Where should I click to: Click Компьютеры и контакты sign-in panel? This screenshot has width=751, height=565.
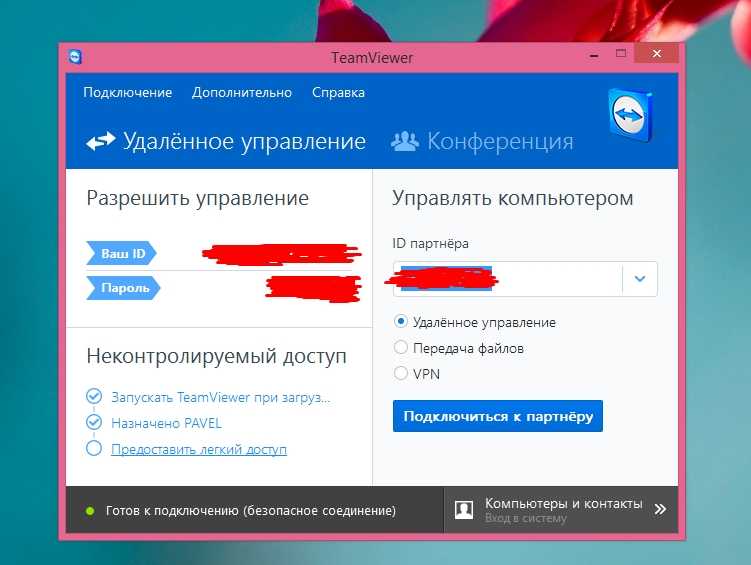click(561, 510)
